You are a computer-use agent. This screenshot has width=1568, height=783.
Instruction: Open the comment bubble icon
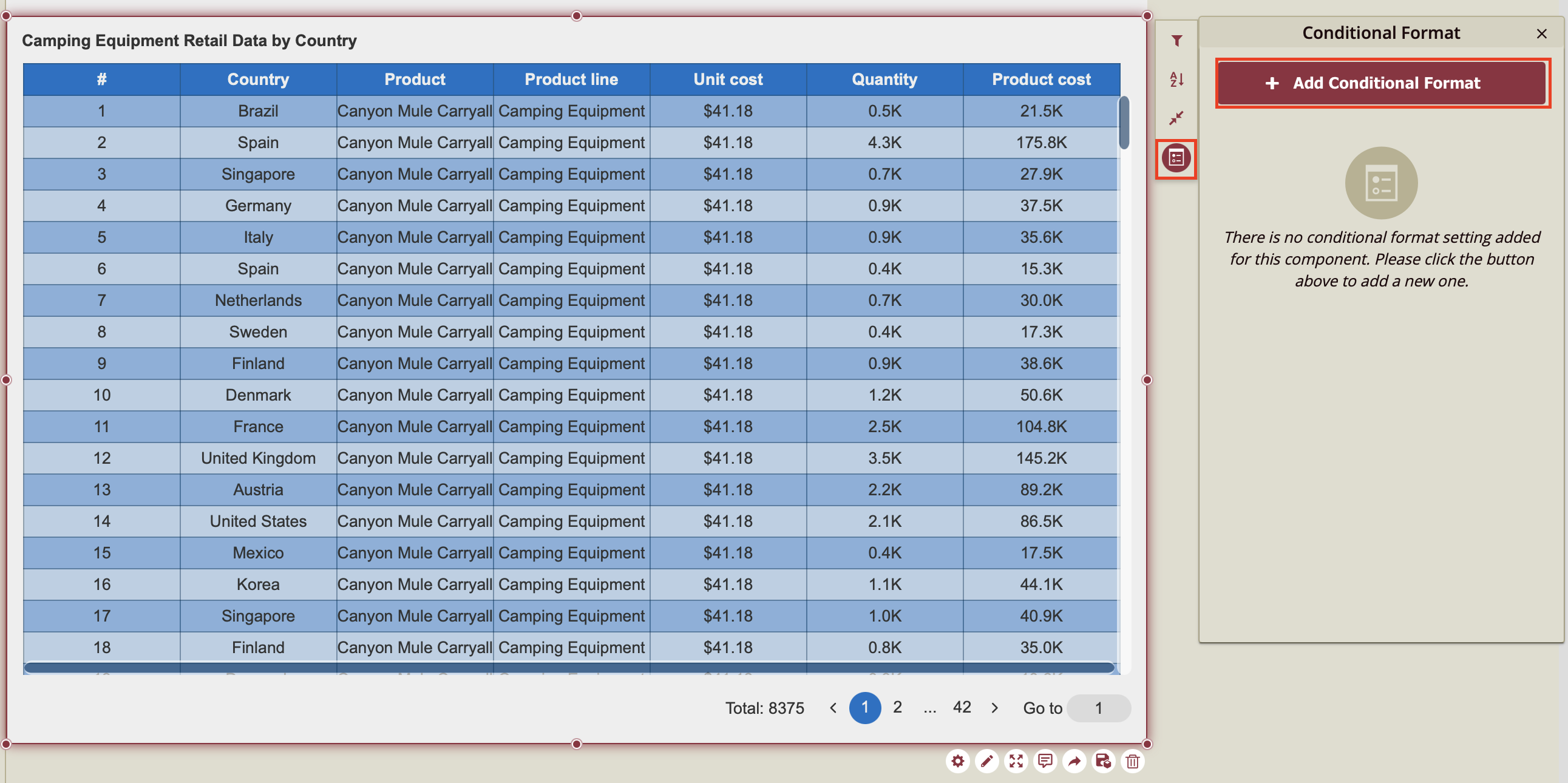1045,761
